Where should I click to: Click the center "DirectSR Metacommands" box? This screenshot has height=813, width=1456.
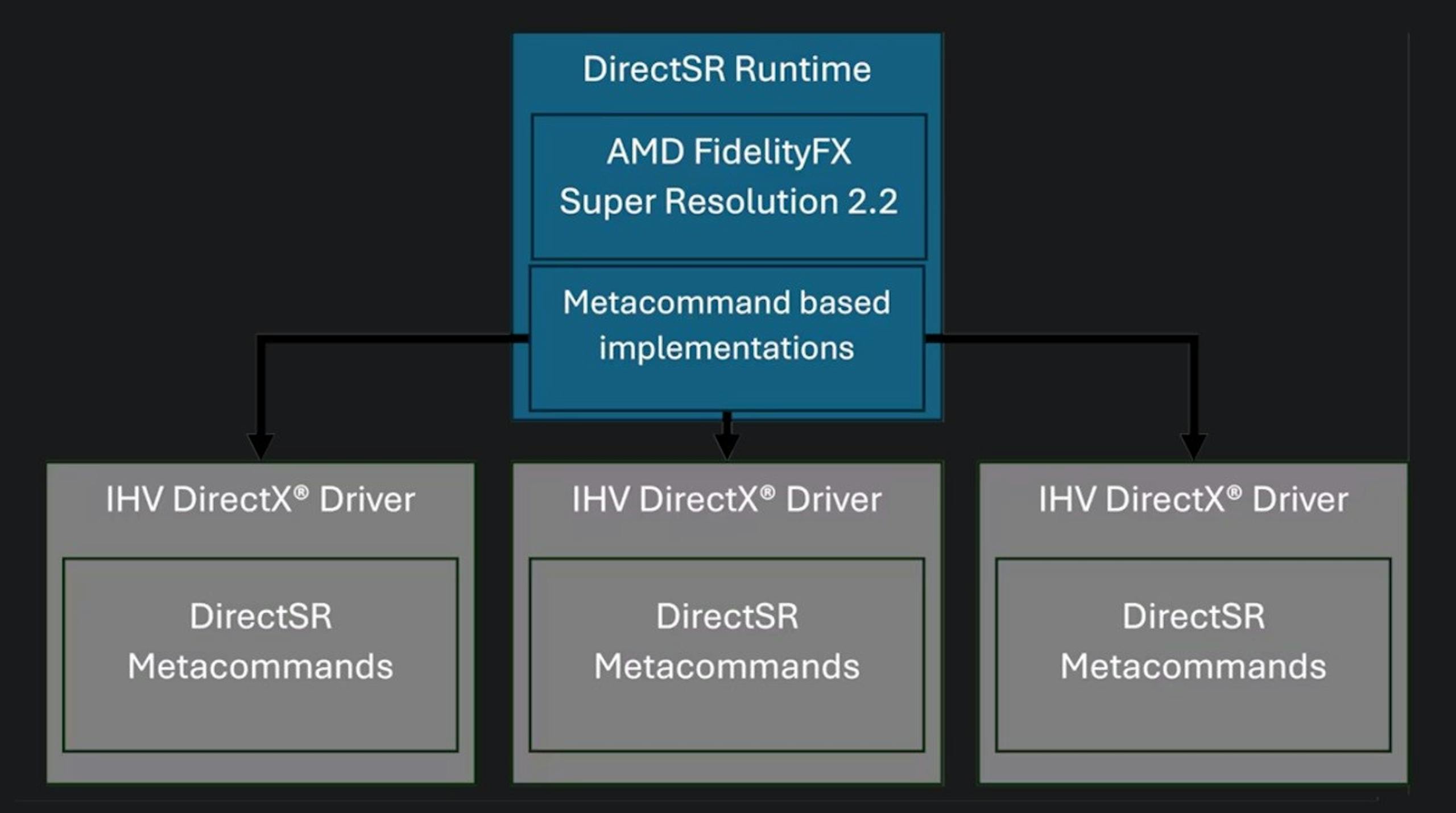(x=727, y=655)
